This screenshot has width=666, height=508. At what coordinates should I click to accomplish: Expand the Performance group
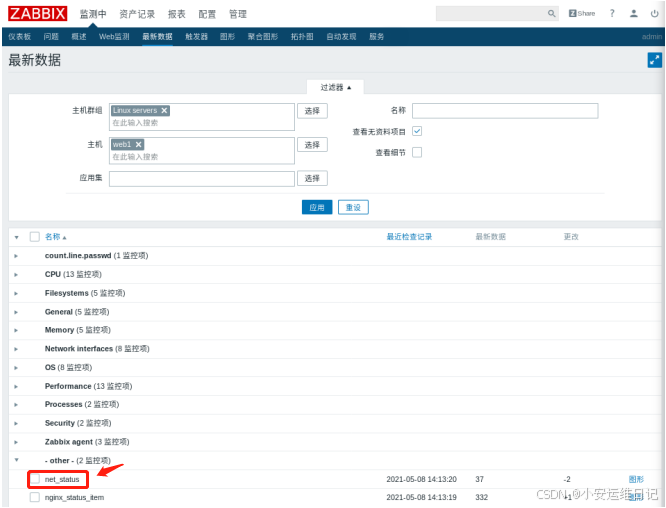tap(16, 386)
